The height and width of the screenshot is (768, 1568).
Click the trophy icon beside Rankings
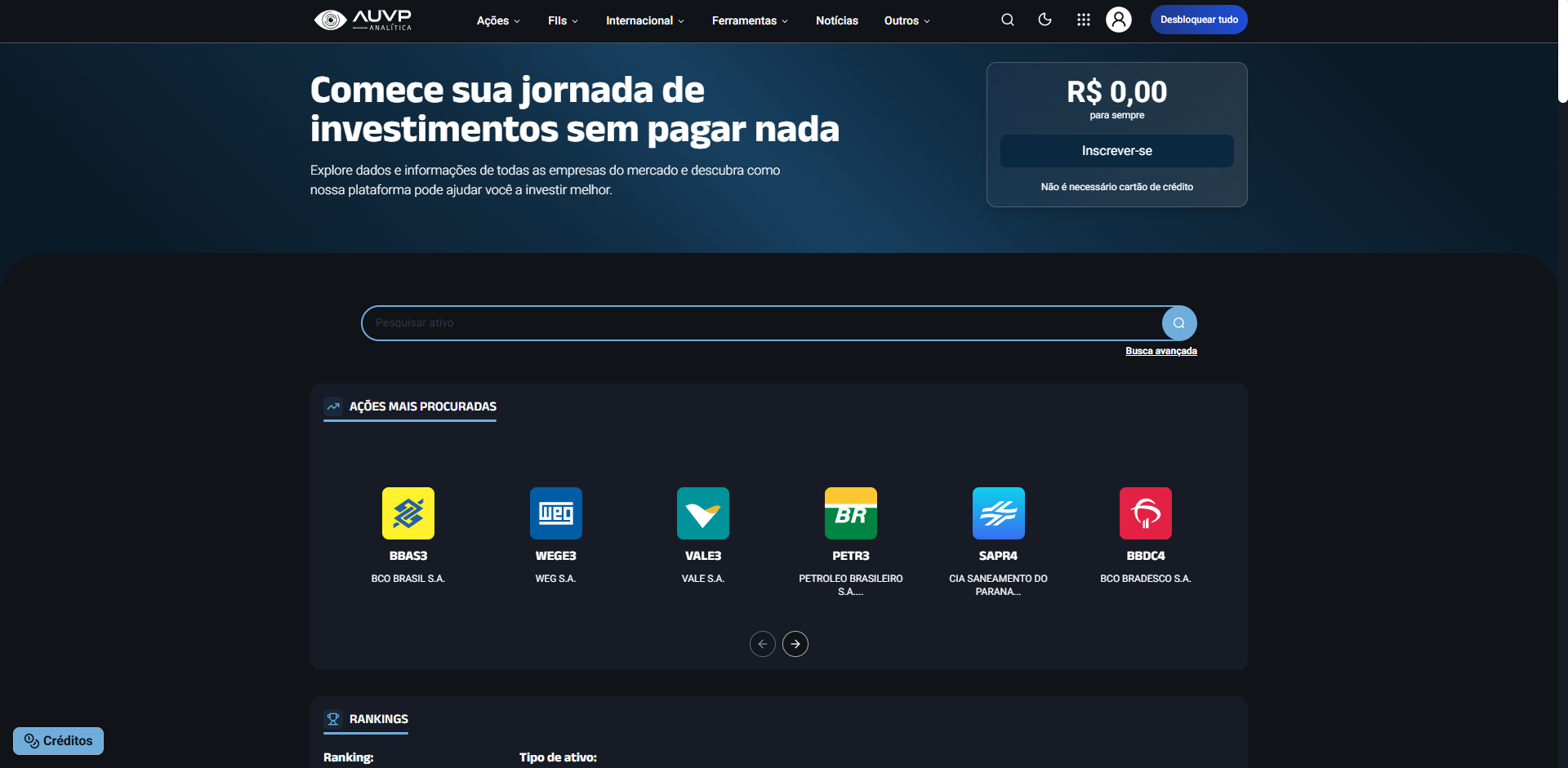click(333, 719)
